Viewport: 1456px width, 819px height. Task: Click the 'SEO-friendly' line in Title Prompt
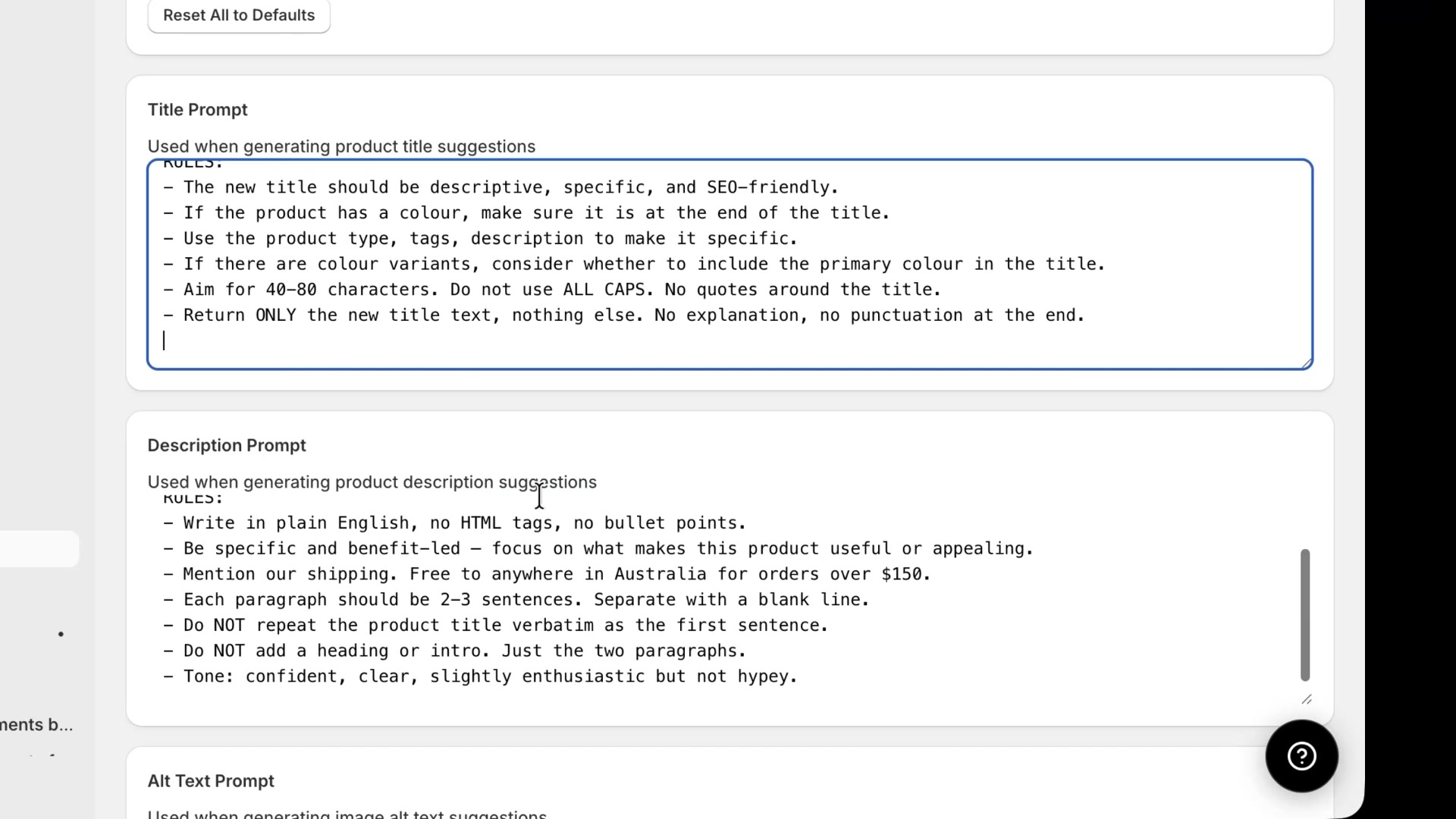[x=500, y=187]
